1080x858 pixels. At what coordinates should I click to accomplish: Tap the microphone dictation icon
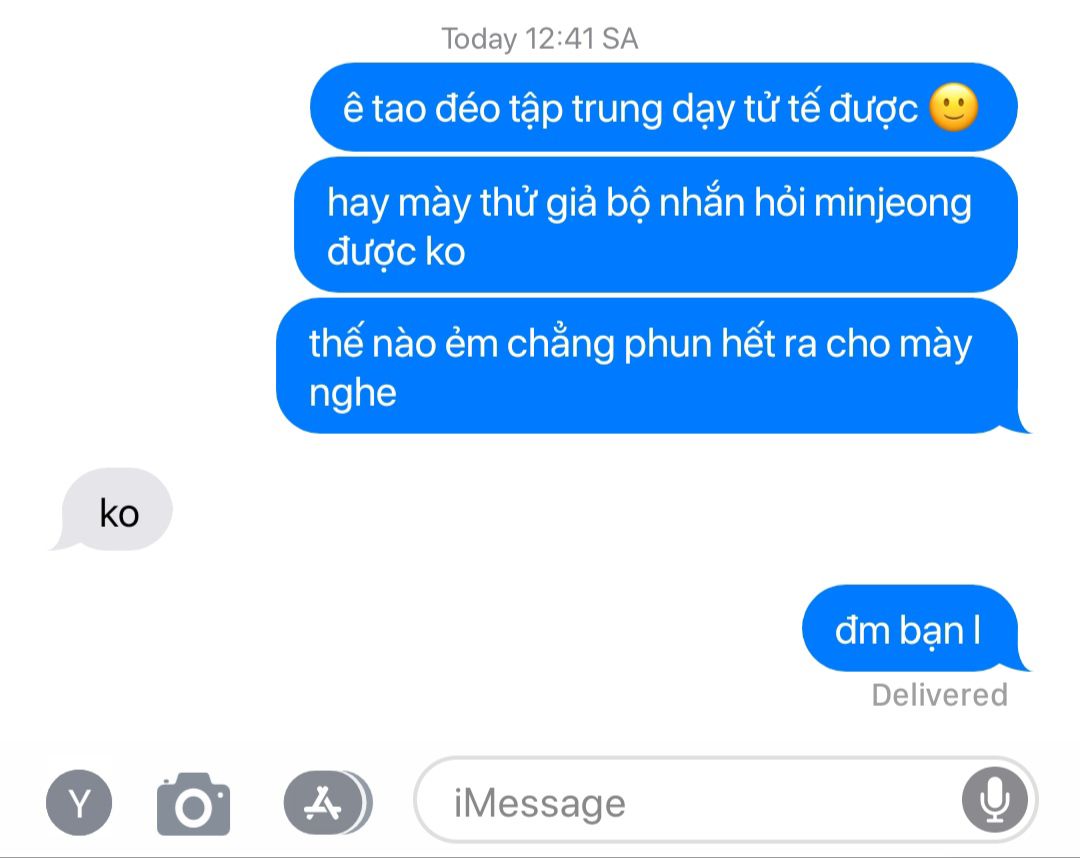click(x=995, y=800)
